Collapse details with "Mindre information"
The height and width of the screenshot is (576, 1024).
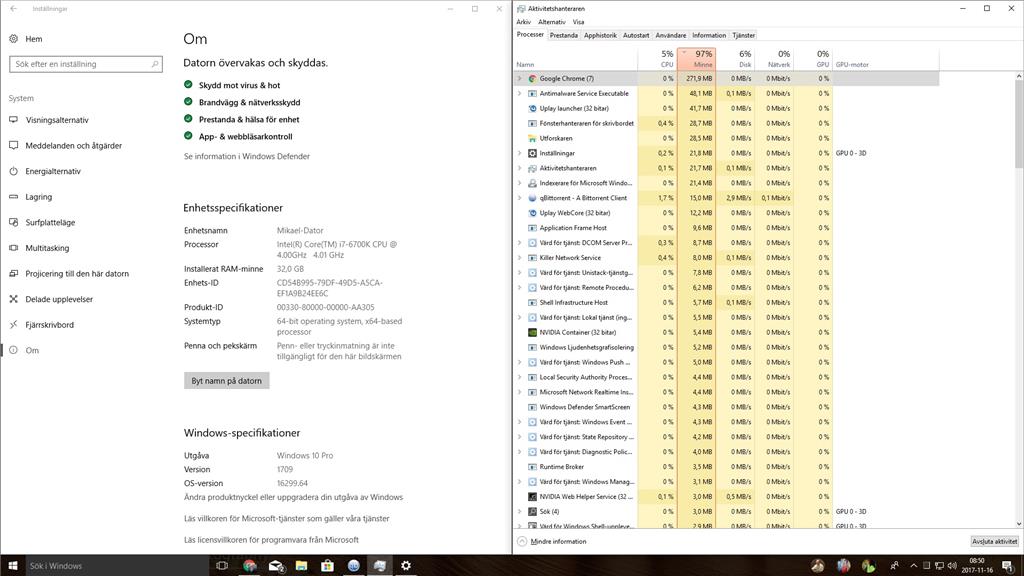click(552, 541)
